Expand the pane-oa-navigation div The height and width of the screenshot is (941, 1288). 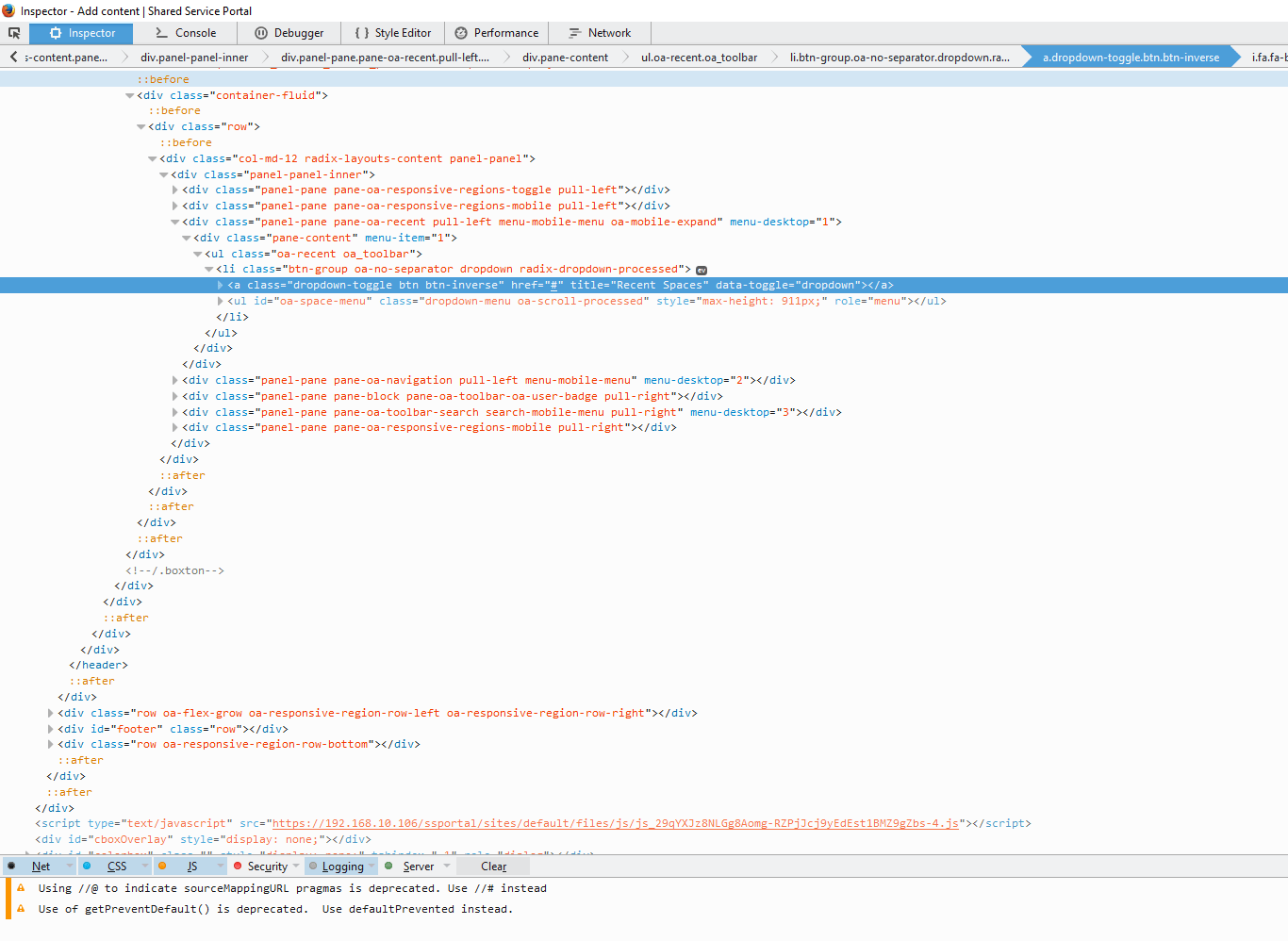(175, 380)
